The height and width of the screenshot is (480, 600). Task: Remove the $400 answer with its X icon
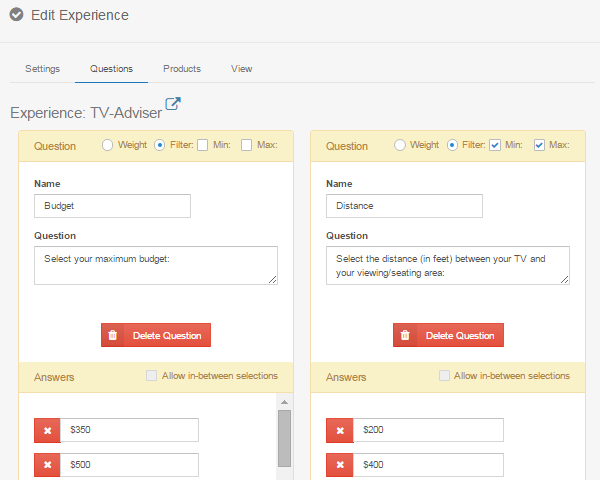340,465
